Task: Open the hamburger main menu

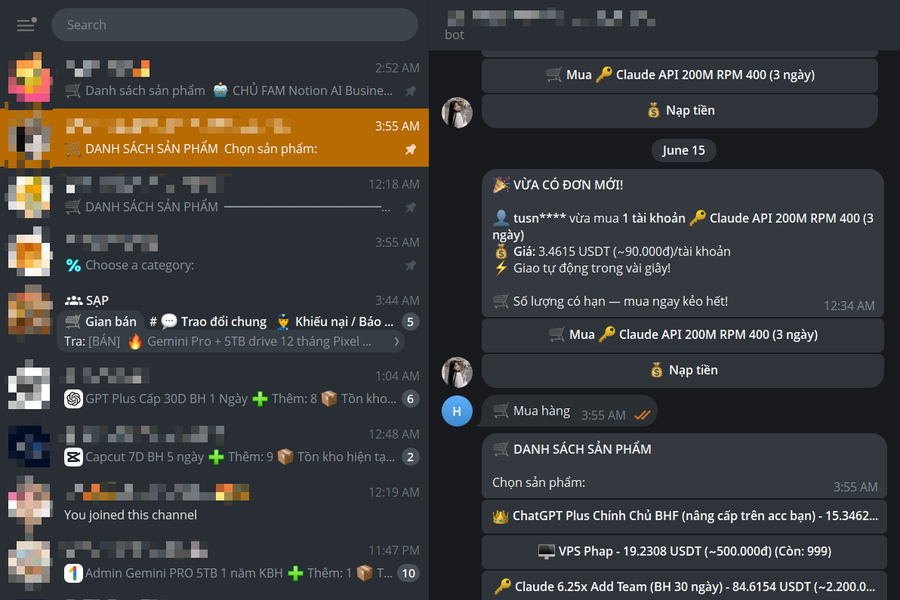Action: tap(26, 25)
